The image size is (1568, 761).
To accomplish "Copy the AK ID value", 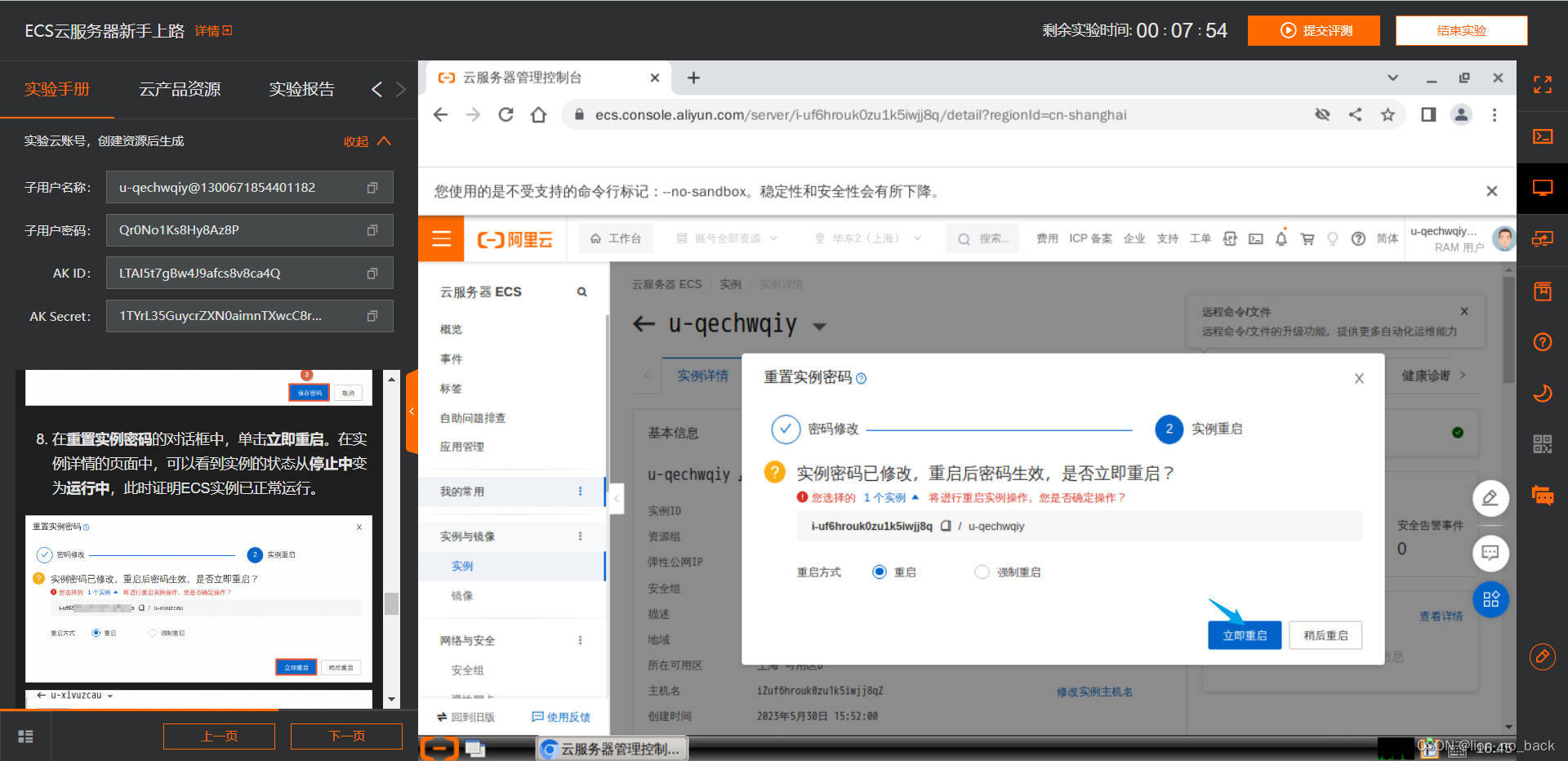I will [x=372, y=274].
